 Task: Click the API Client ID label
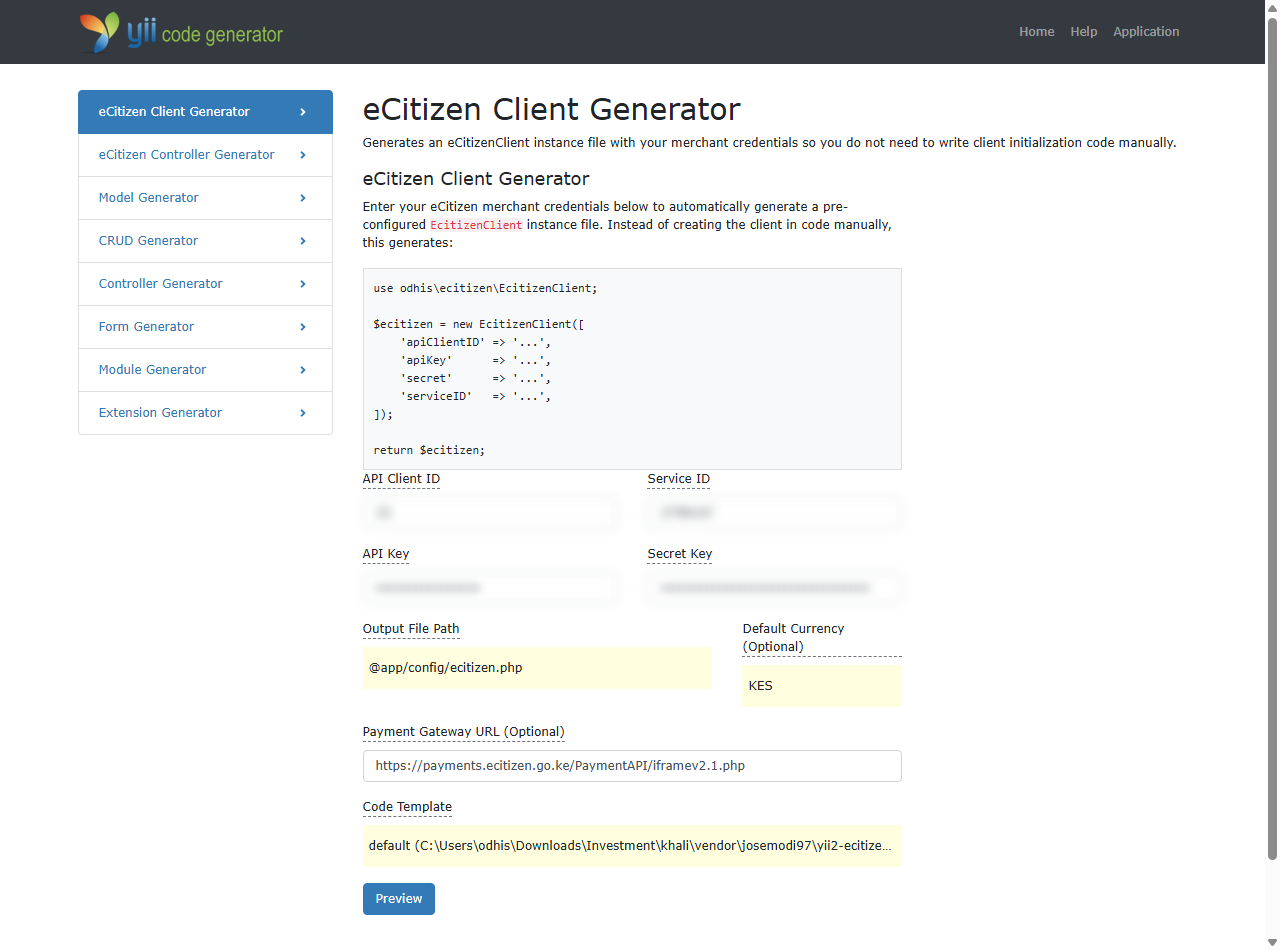click(x=401, y=479)
